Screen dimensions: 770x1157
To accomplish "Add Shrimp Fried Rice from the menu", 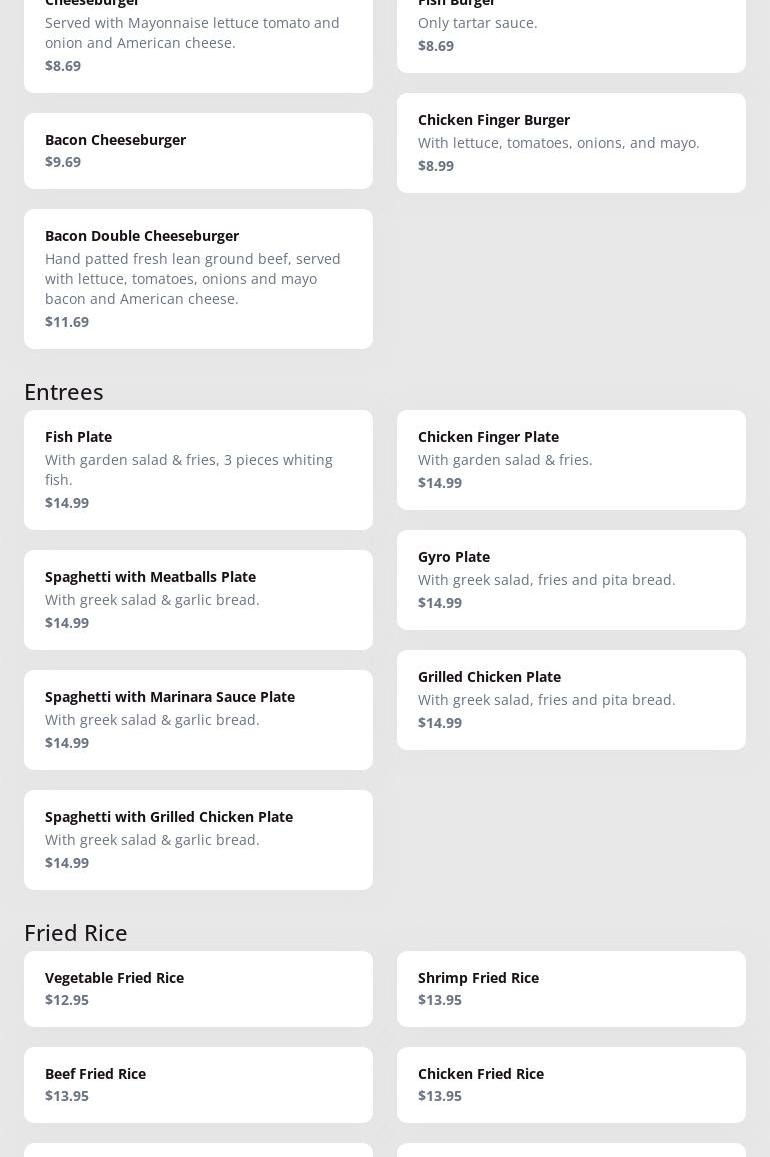I will tap(571, 988).
